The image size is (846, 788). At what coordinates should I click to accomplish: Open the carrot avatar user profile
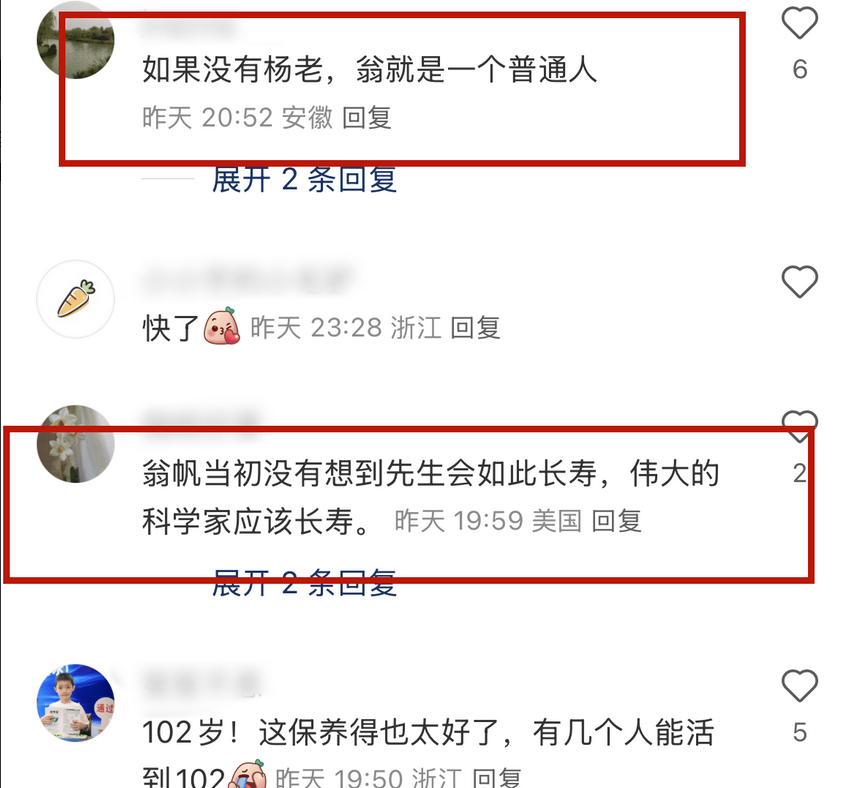[76, 299]
